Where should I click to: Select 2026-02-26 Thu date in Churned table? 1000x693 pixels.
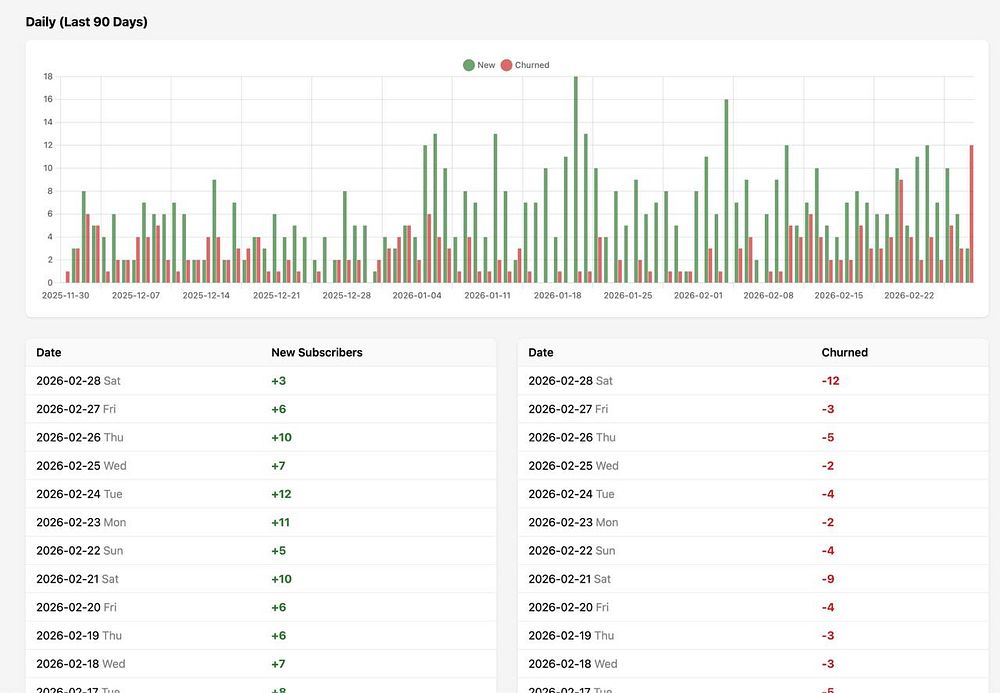572,437
